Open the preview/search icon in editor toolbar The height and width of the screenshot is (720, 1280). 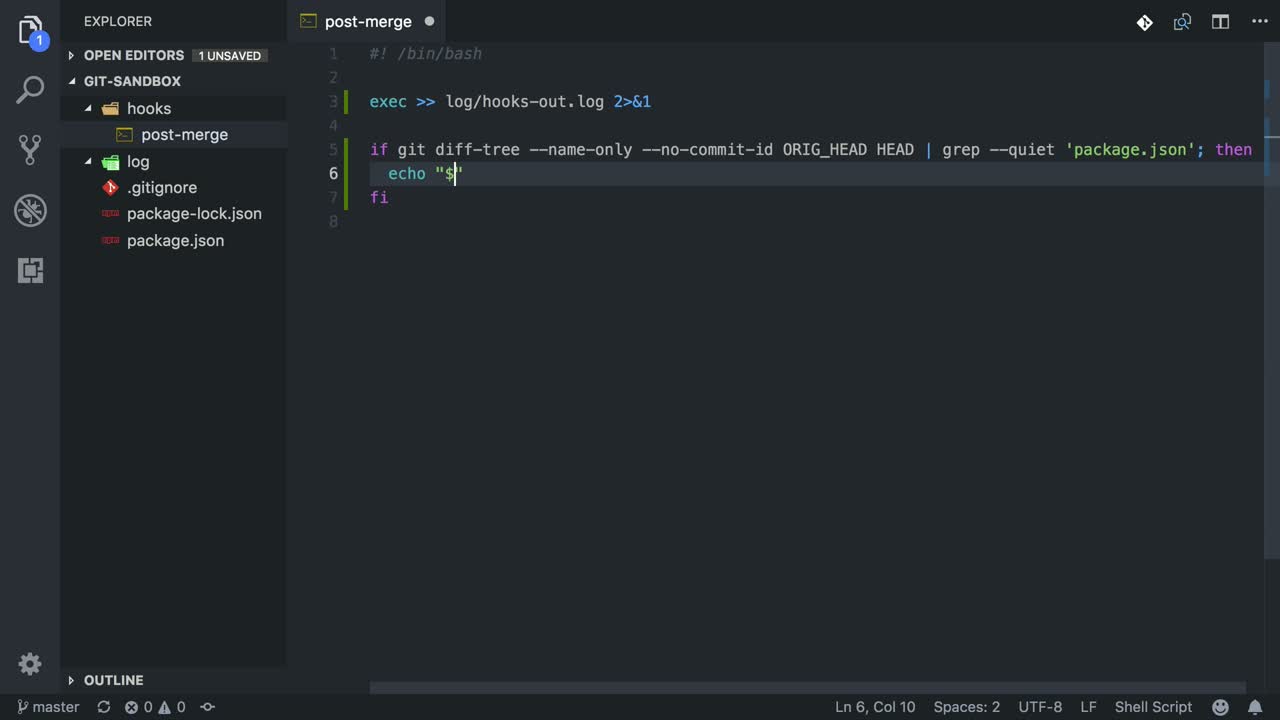click(x=1182, y=22)
